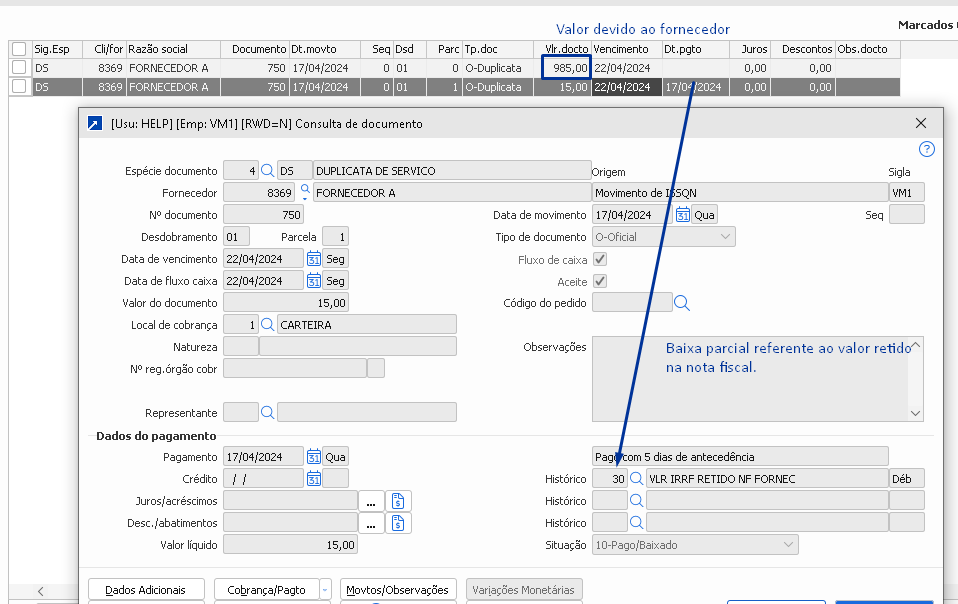958x604 pixels.
Task: Check the first FORNECEDOR A row checkbox
Action: pyautogui.click(x=19, y=68)
